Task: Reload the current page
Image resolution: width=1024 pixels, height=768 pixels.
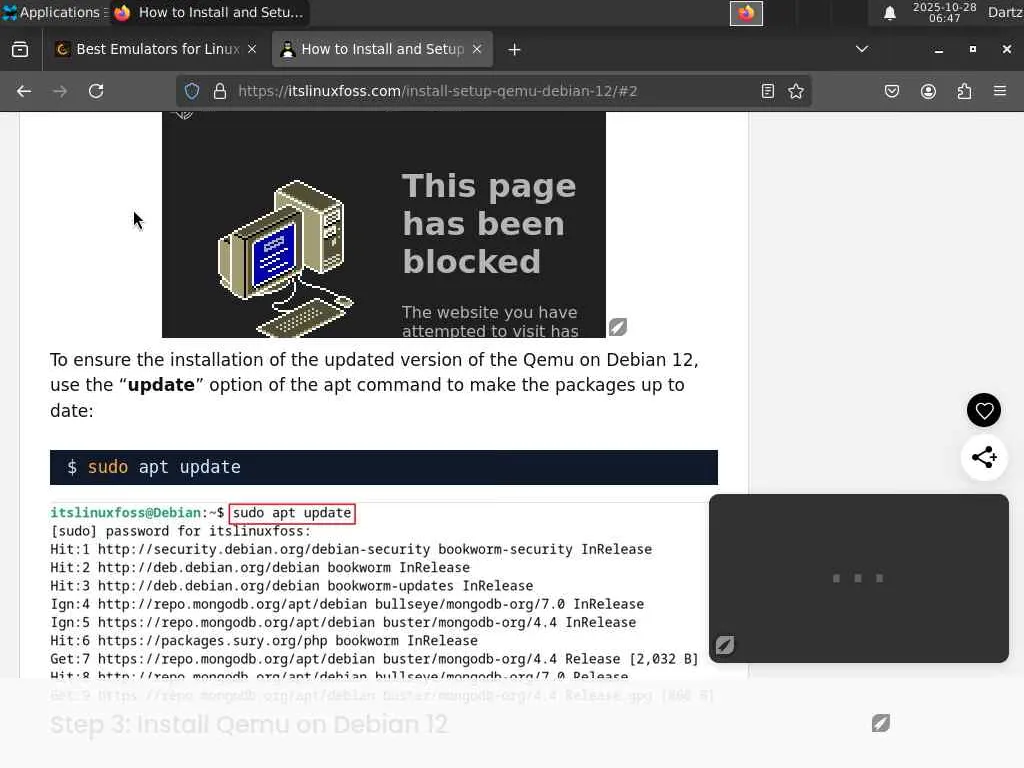Action: coord(96,91)
